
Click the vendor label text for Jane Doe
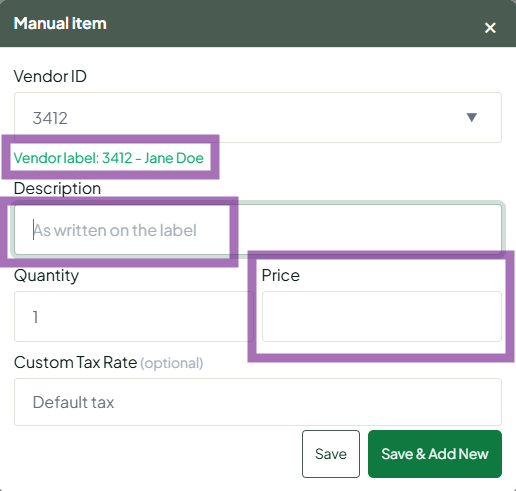tap(108, 158)
